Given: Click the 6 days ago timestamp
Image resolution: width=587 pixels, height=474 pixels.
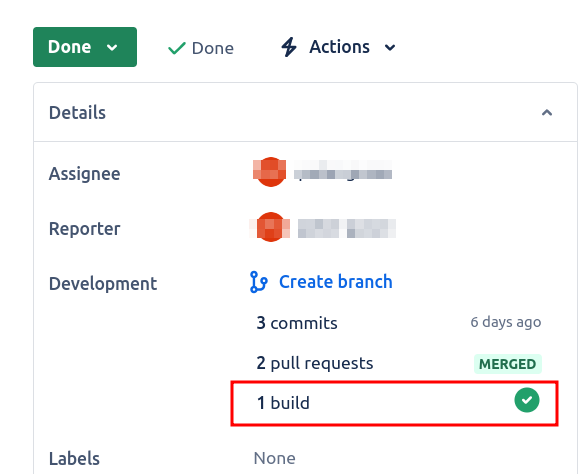Looking at the screenshot, I should (506, 322).
